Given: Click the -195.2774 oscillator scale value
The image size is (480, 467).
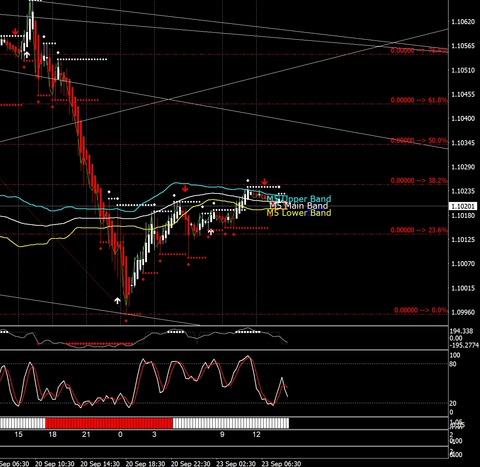Looking at the screenshot, I should click(464, 345).
